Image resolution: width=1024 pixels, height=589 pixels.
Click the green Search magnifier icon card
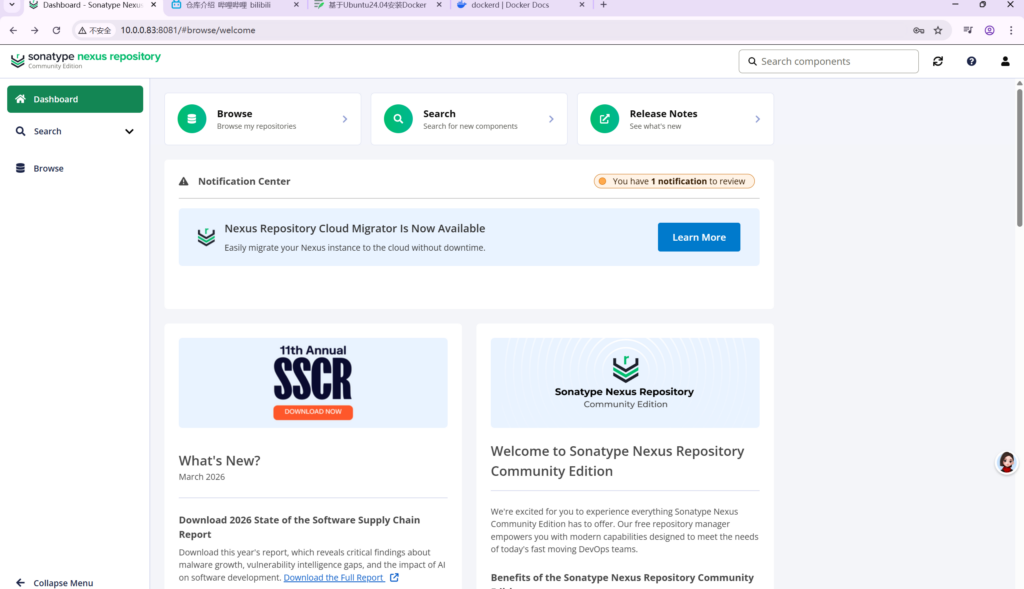point(398,119)
